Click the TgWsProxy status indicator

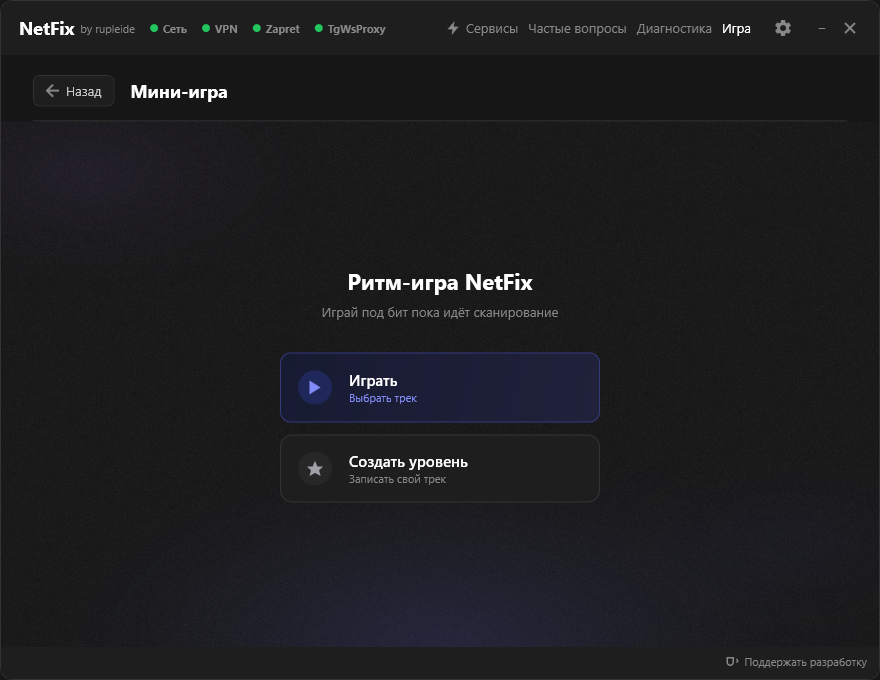coord(350,29)
